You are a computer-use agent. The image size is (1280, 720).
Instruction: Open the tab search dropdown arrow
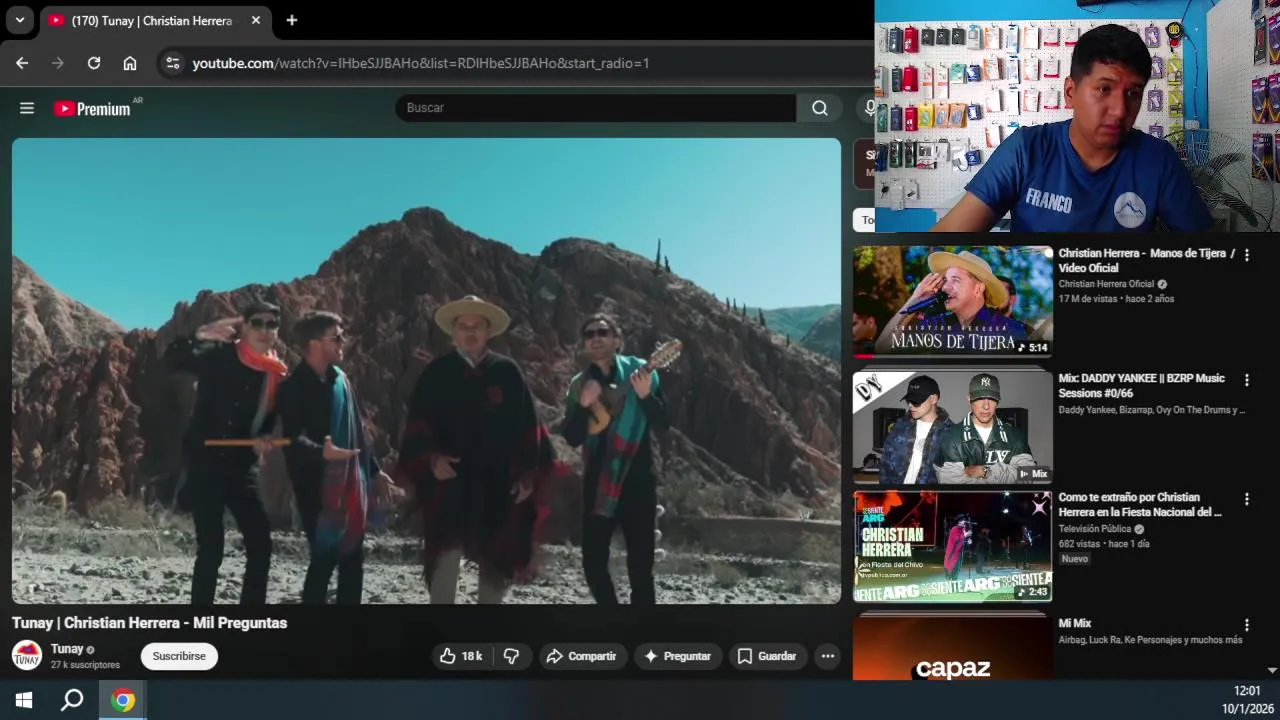pyautogui.click(x=19, y=20)
